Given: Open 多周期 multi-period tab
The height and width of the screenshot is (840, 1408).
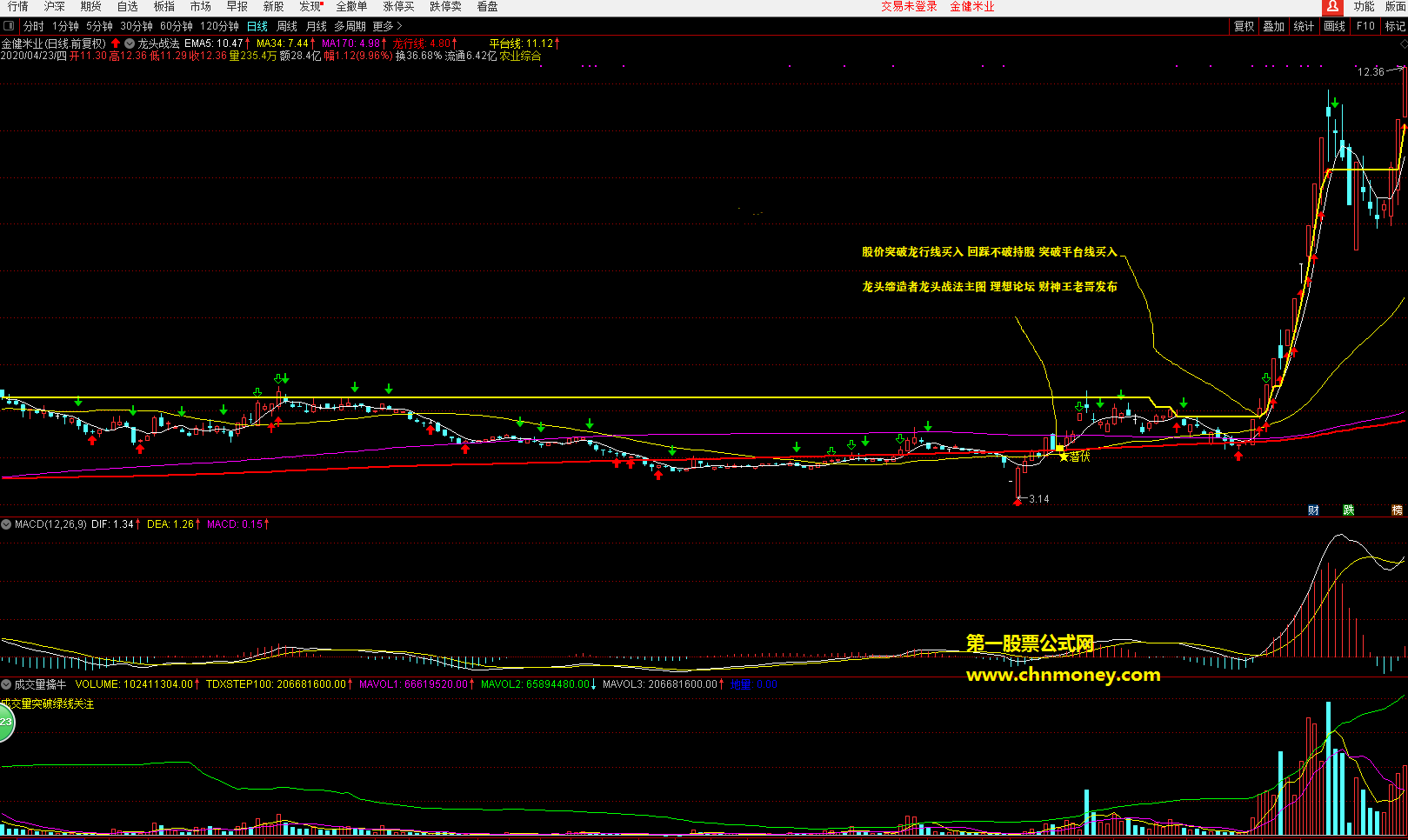Looking at the screenshot, I should click(x=350, y=26).
